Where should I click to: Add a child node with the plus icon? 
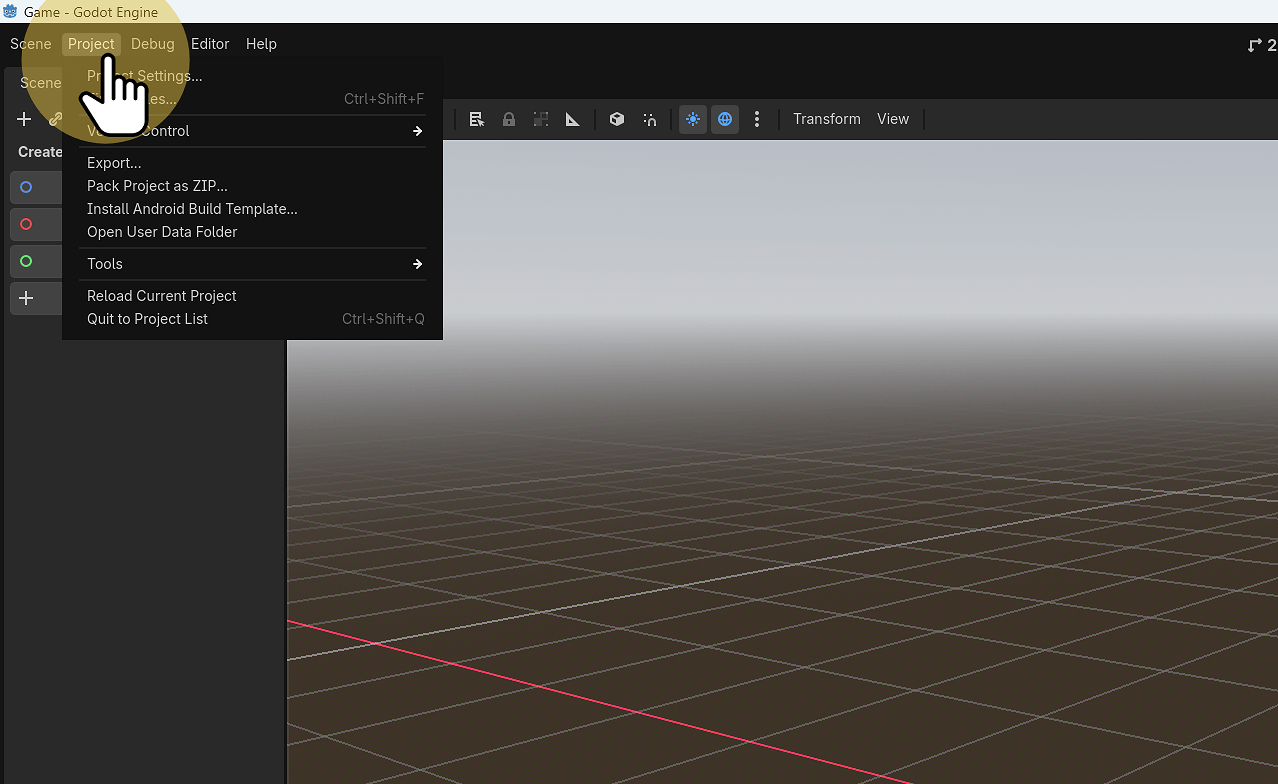click(23, 118)
